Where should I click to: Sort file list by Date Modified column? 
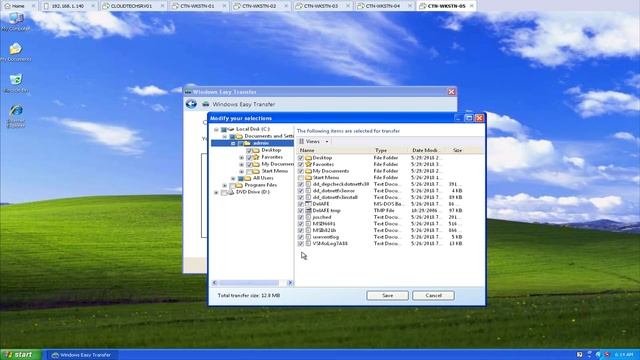coord(427,150)
